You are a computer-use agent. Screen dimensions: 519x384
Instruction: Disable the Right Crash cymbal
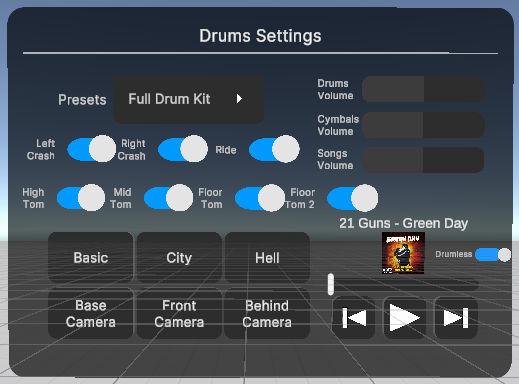coord(183,149)
